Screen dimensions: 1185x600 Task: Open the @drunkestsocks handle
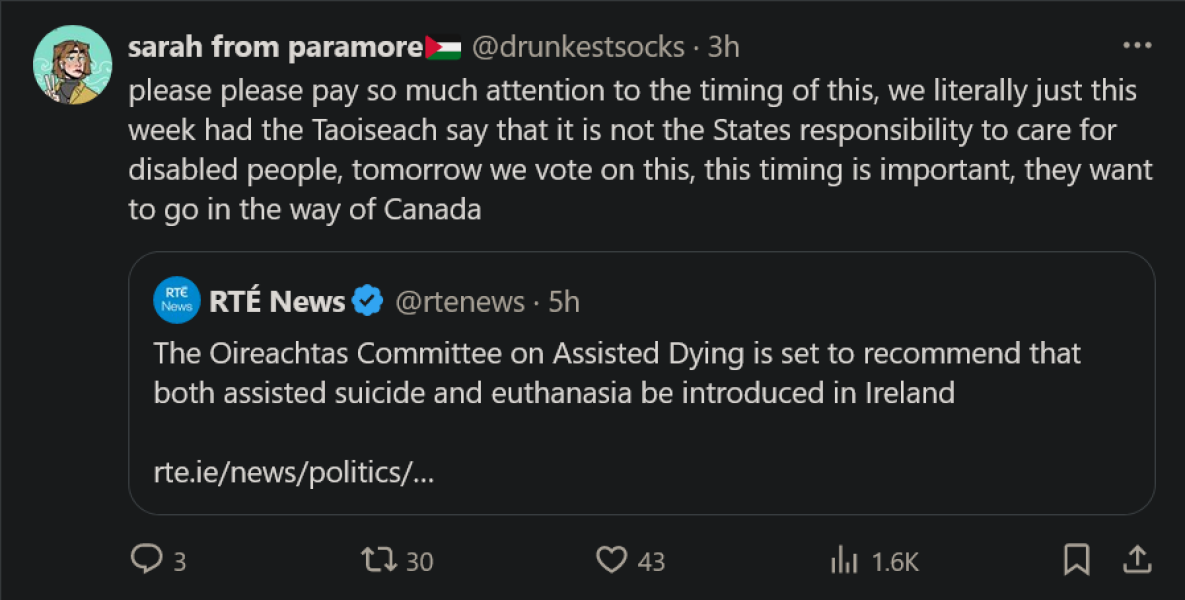tap(577, 47)
